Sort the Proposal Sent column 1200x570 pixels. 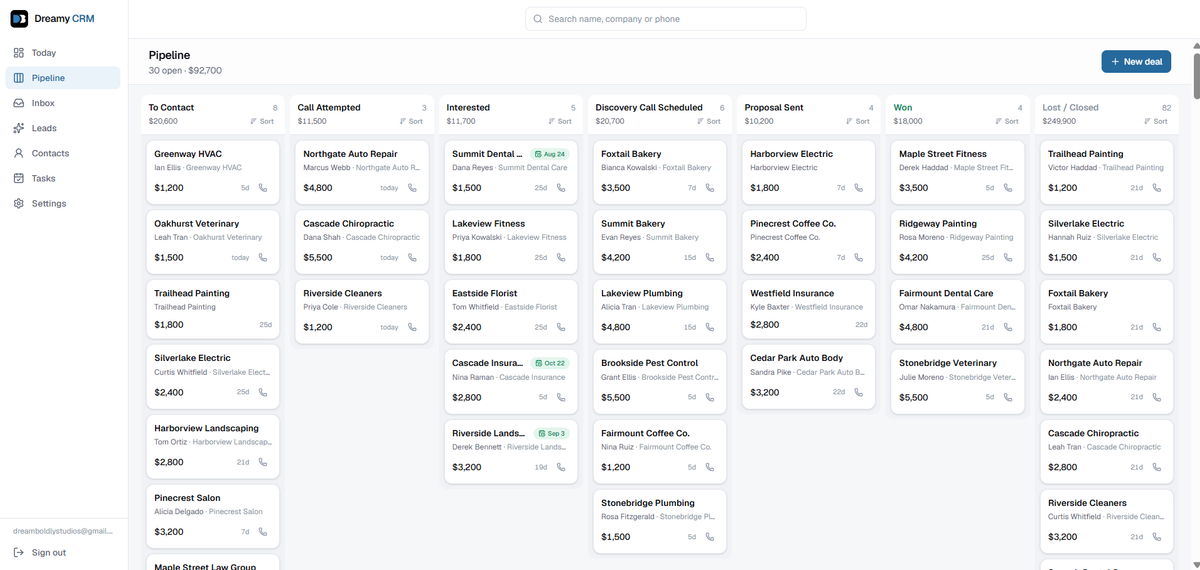coord(860,121)
